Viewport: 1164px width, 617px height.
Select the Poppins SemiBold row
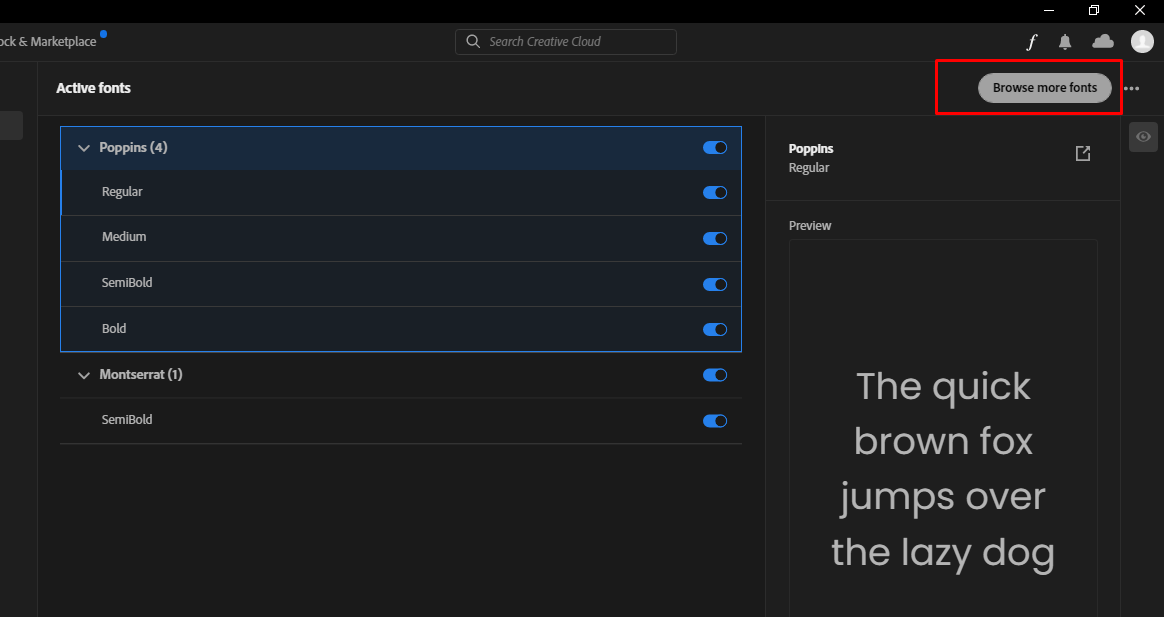click(x=401, y=284)
